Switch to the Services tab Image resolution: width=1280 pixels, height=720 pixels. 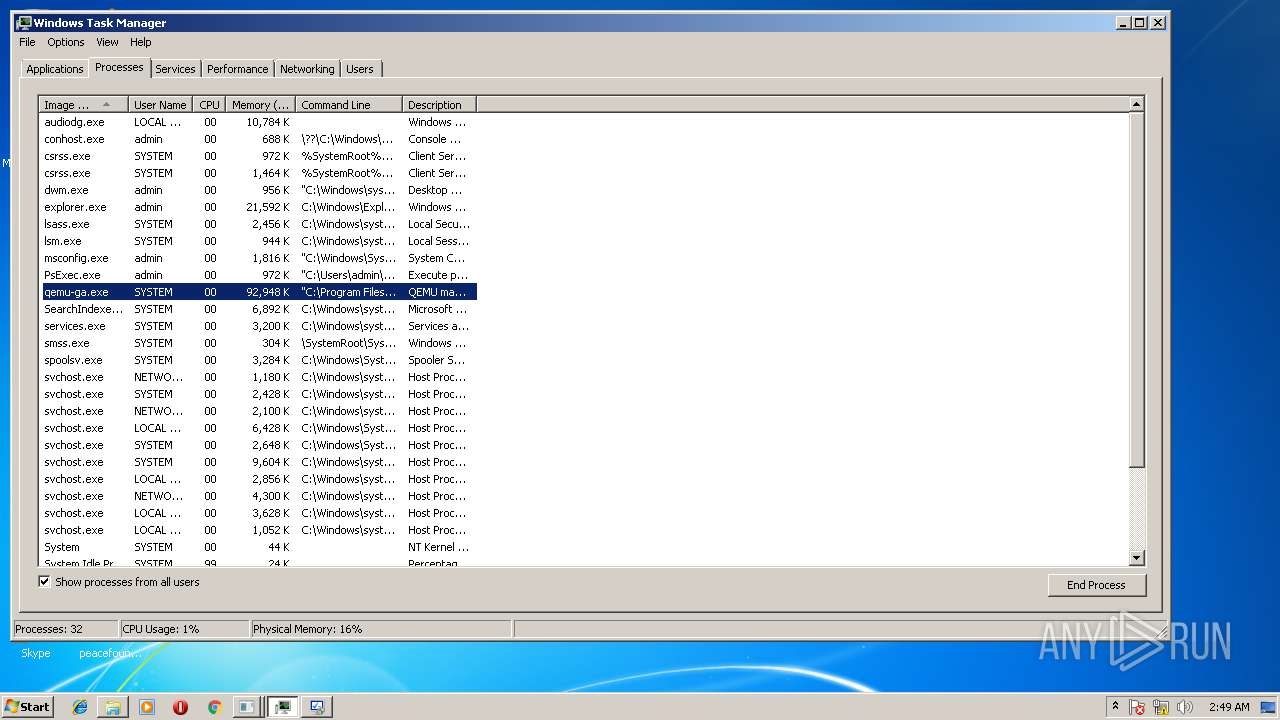(175, 69)
